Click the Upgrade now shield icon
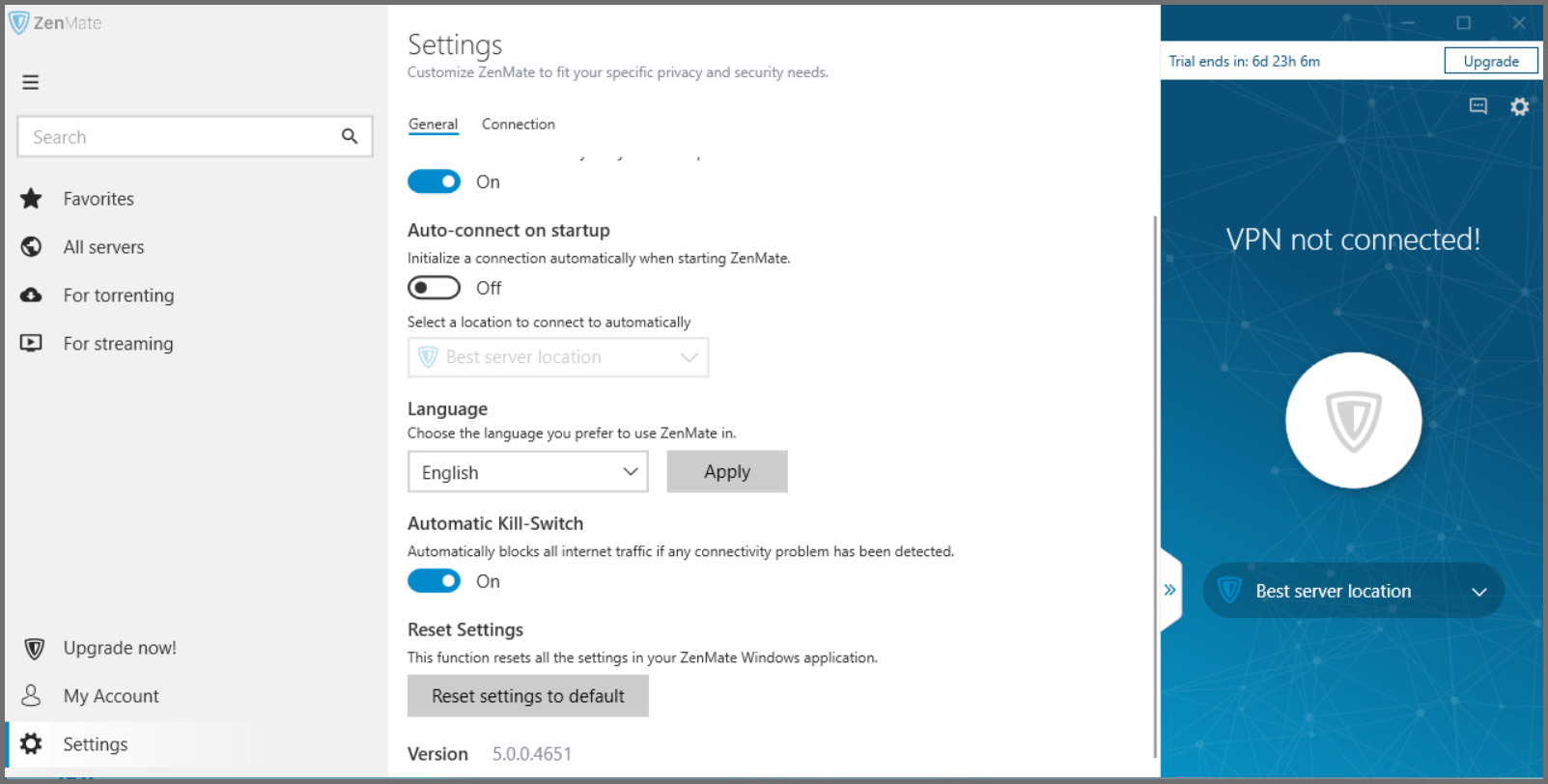 click(x=34, y=648)
